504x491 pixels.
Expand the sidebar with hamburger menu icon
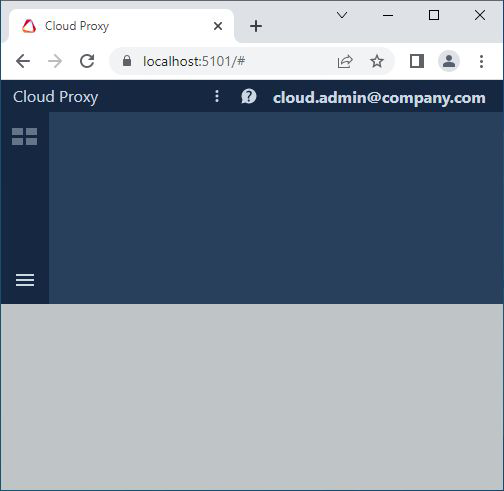pyautogui.click(x=25, y=280)
